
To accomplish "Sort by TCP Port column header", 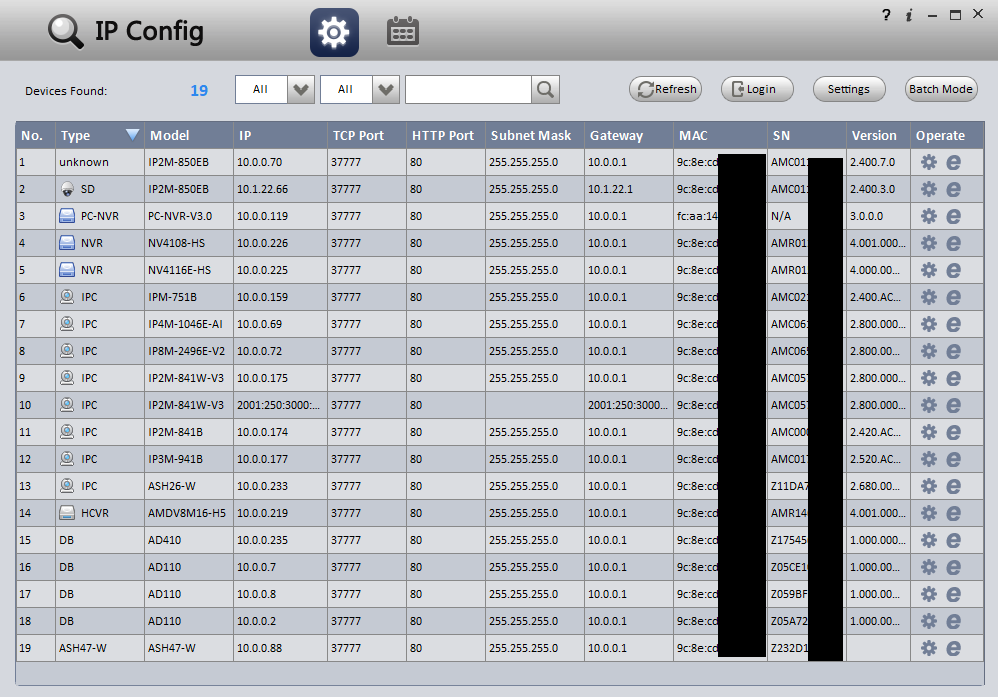I will [367, 136].
